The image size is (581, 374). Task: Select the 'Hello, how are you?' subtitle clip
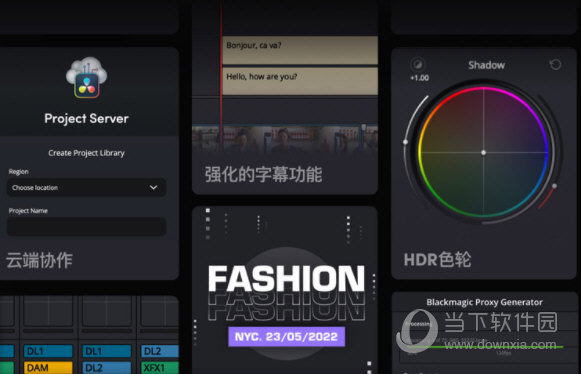pyautogui.click(x=300, y=81)
